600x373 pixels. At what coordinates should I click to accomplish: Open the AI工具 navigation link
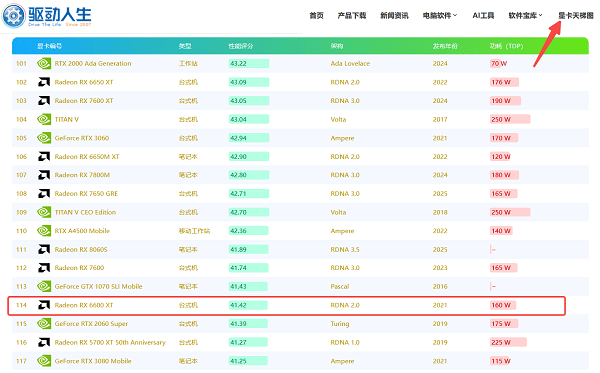(x=483, y=16)
